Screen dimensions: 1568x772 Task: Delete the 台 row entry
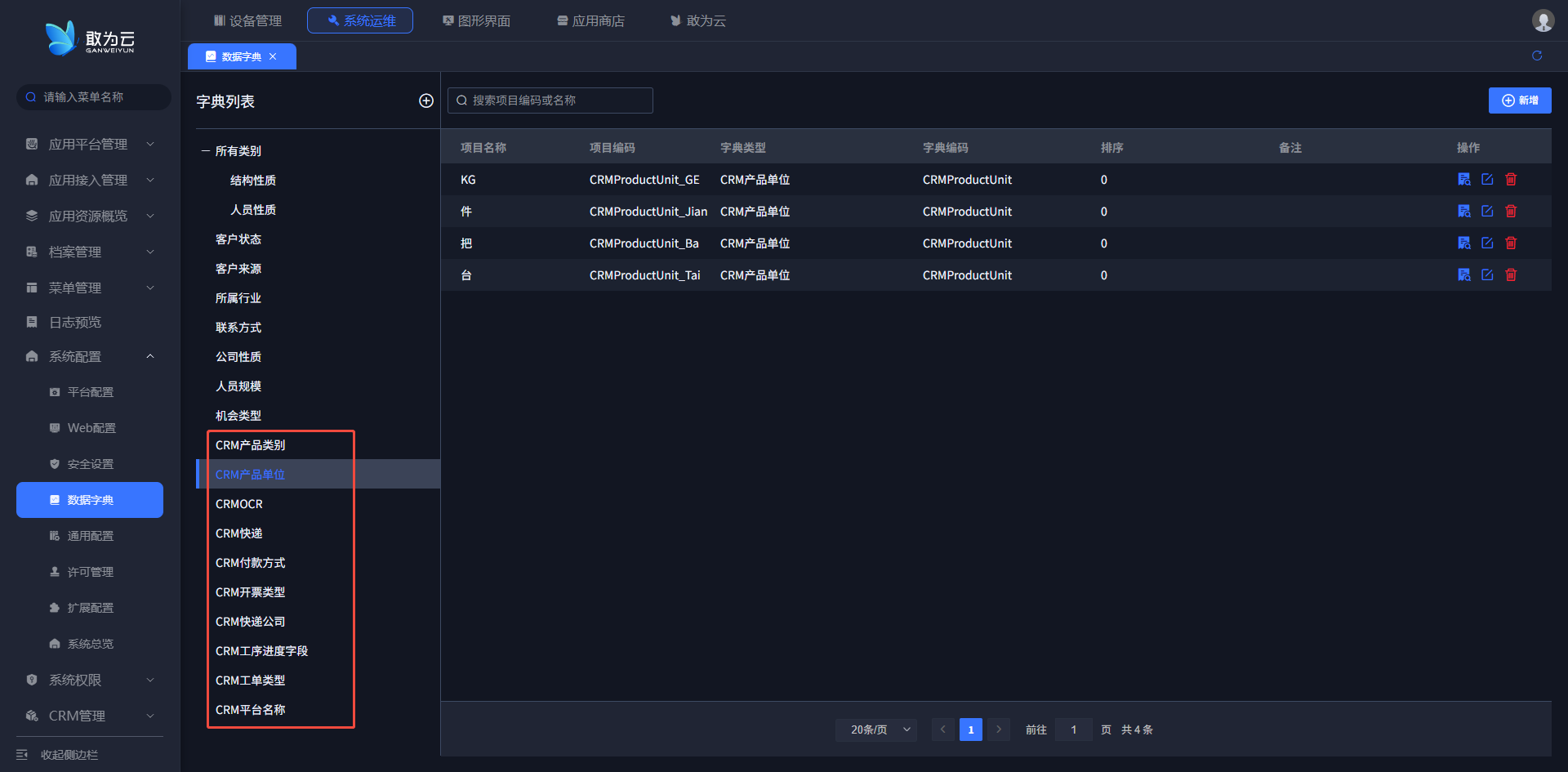(x=1511, y=275)
